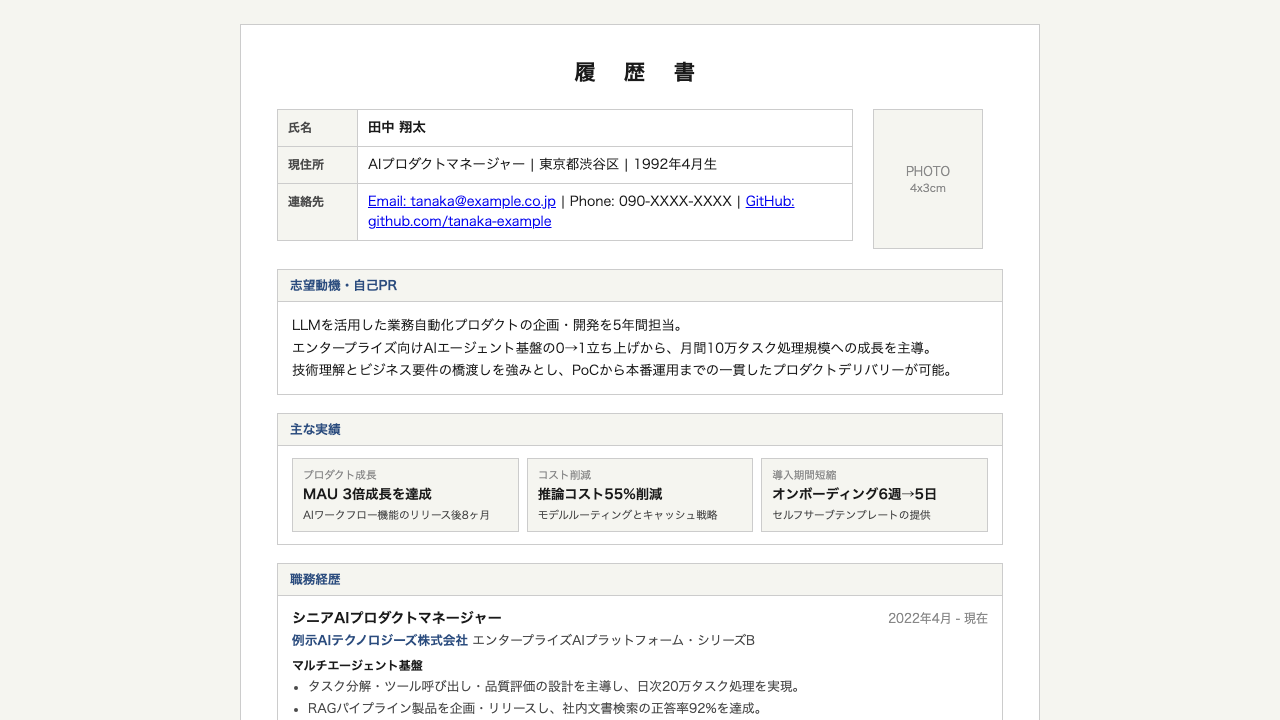The image size is (1280, 720).
Task: Open the Email tanaka@example.co.jp link
Action: coord(461,201)
